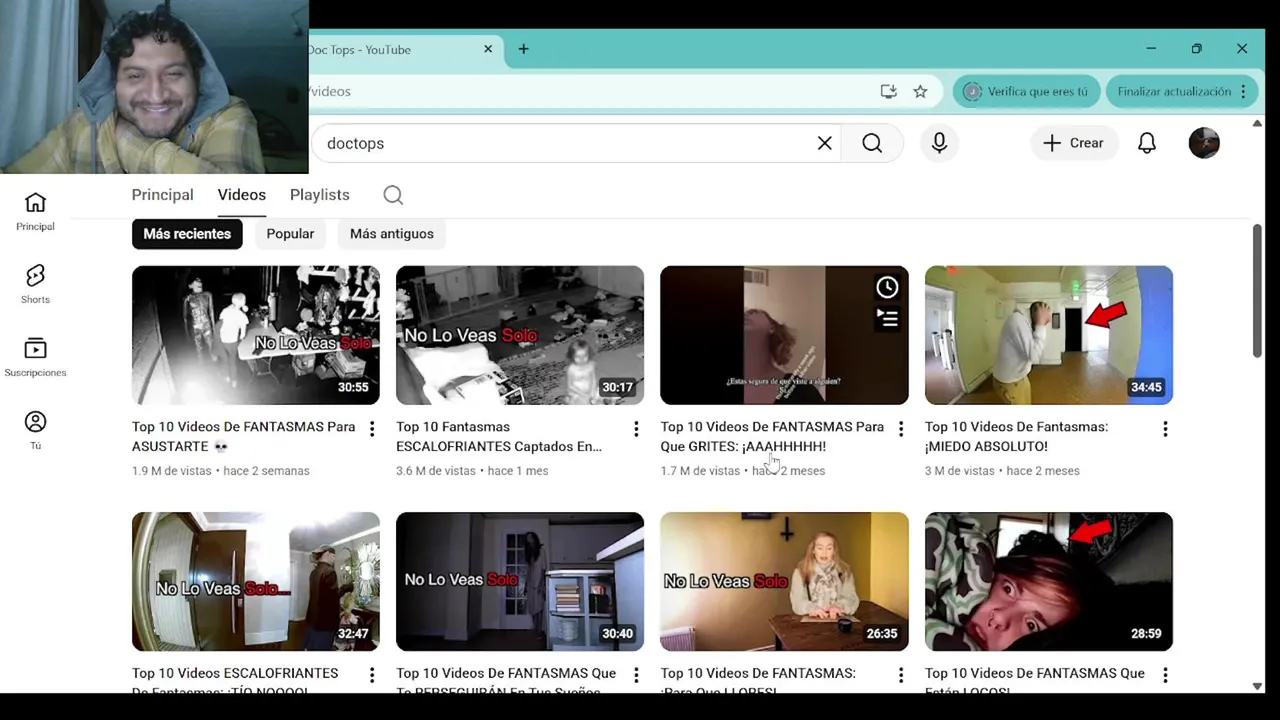This screenshot has width=1280, height=720.
Task: Filter by Más antiguos chip
Action: point(392,234)
